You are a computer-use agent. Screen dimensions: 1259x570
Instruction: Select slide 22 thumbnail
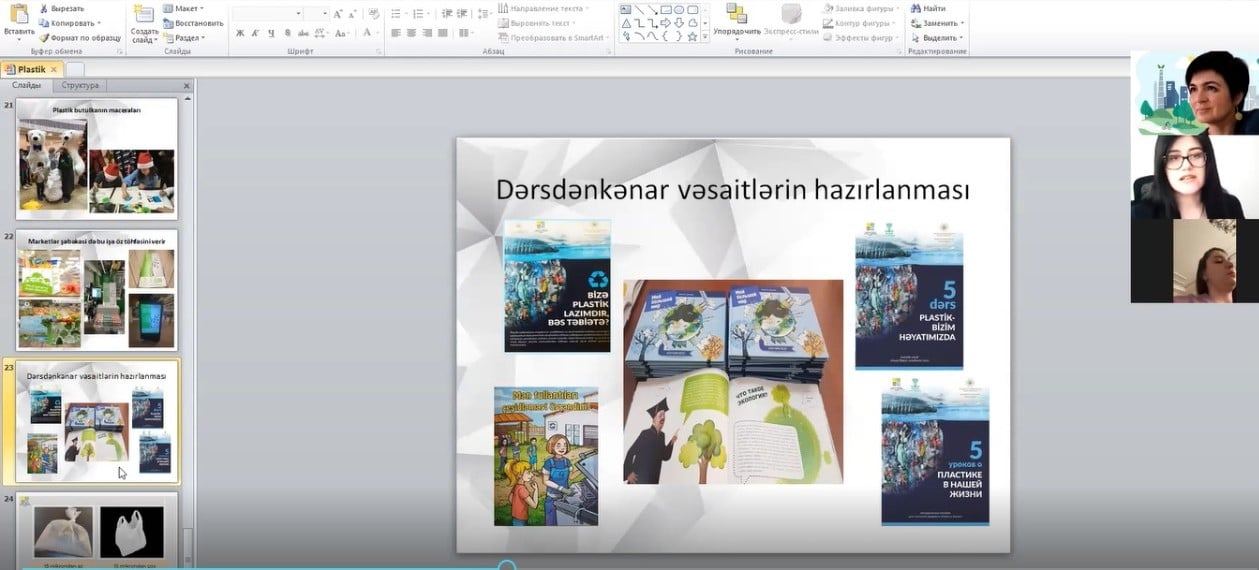[97, 290]
